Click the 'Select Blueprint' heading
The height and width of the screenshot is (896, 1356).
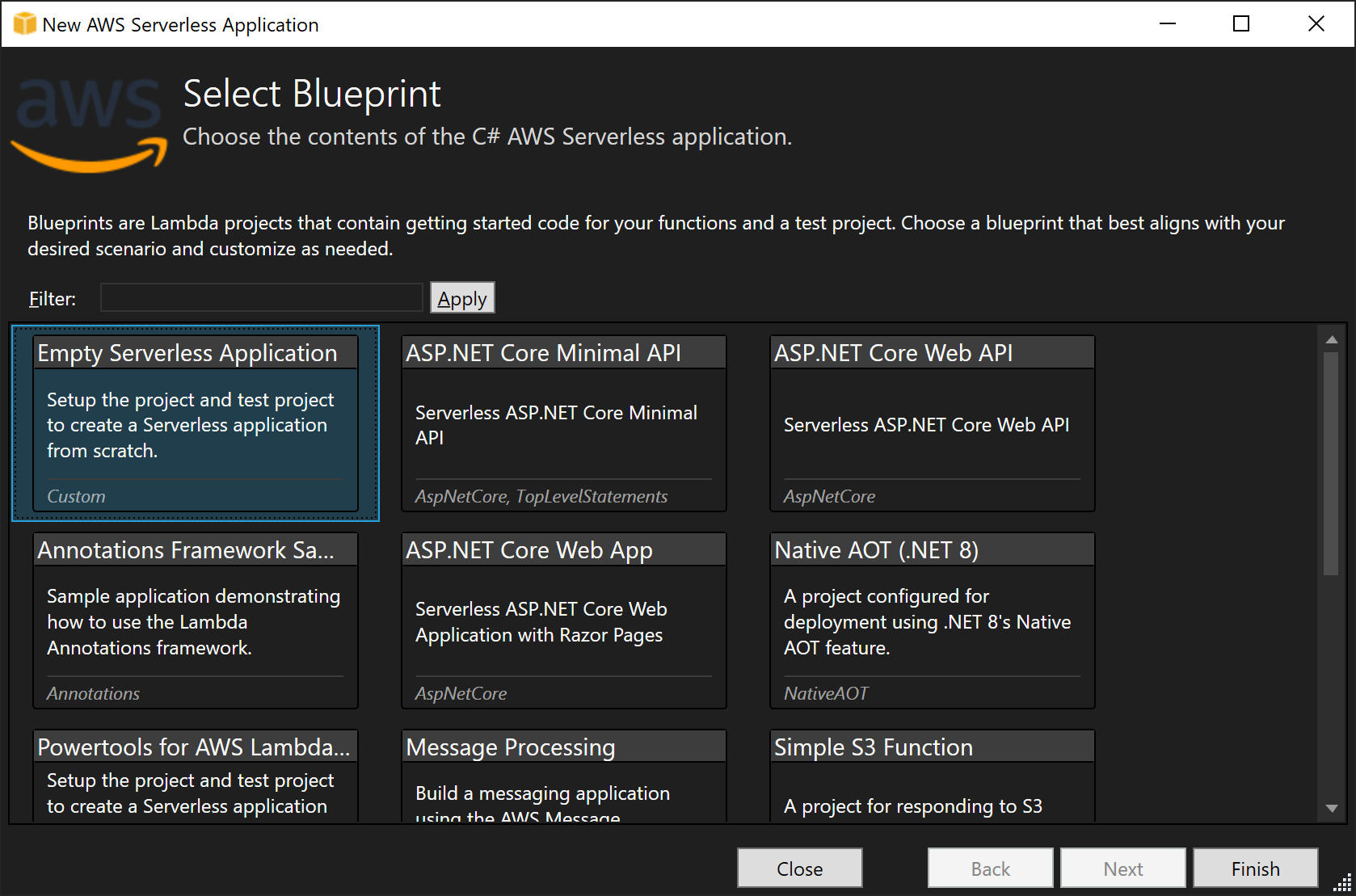click(x=312, y=94)
